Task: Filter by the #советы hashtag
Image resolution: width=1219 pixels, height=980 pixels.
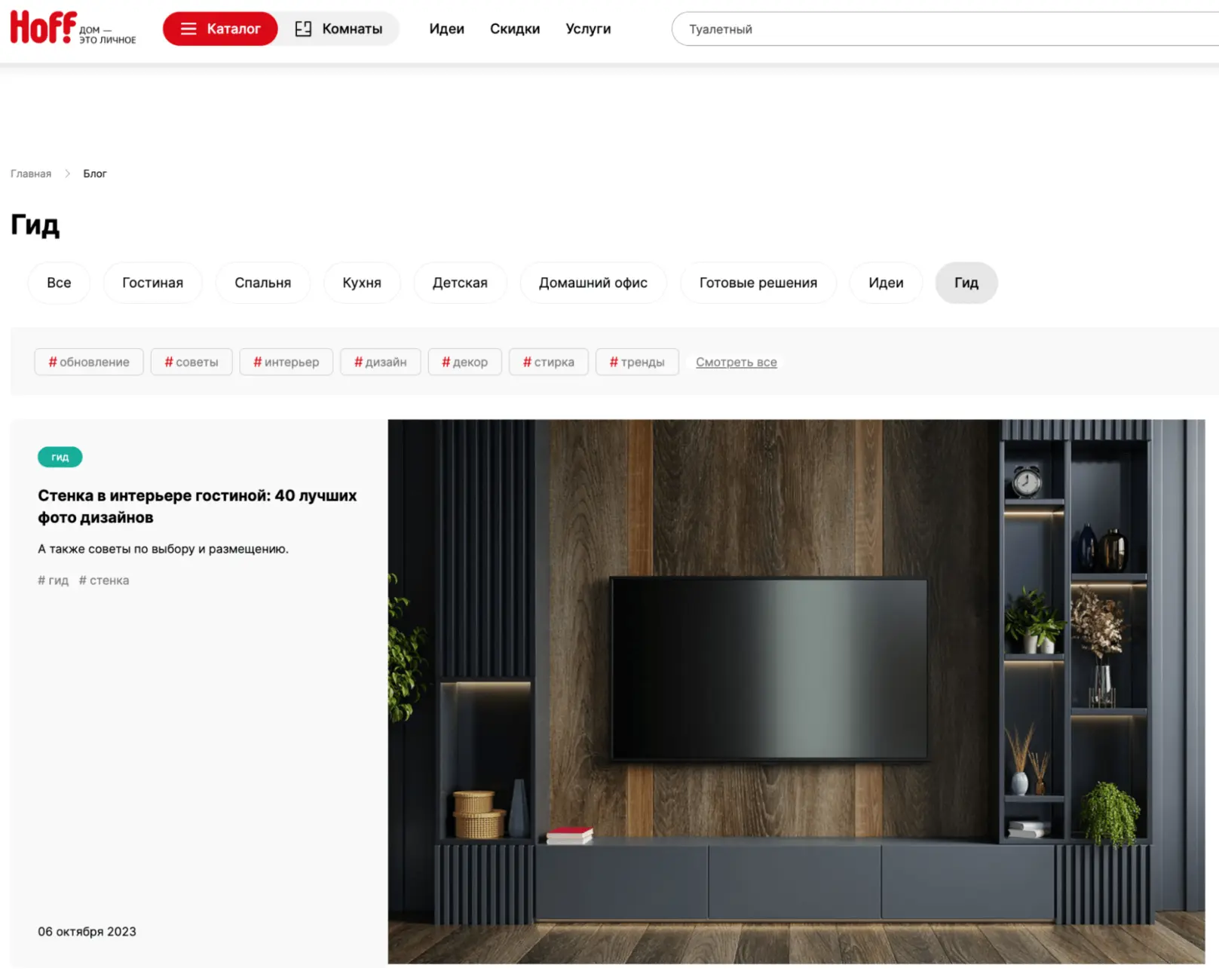Action: tap(191, 362)
